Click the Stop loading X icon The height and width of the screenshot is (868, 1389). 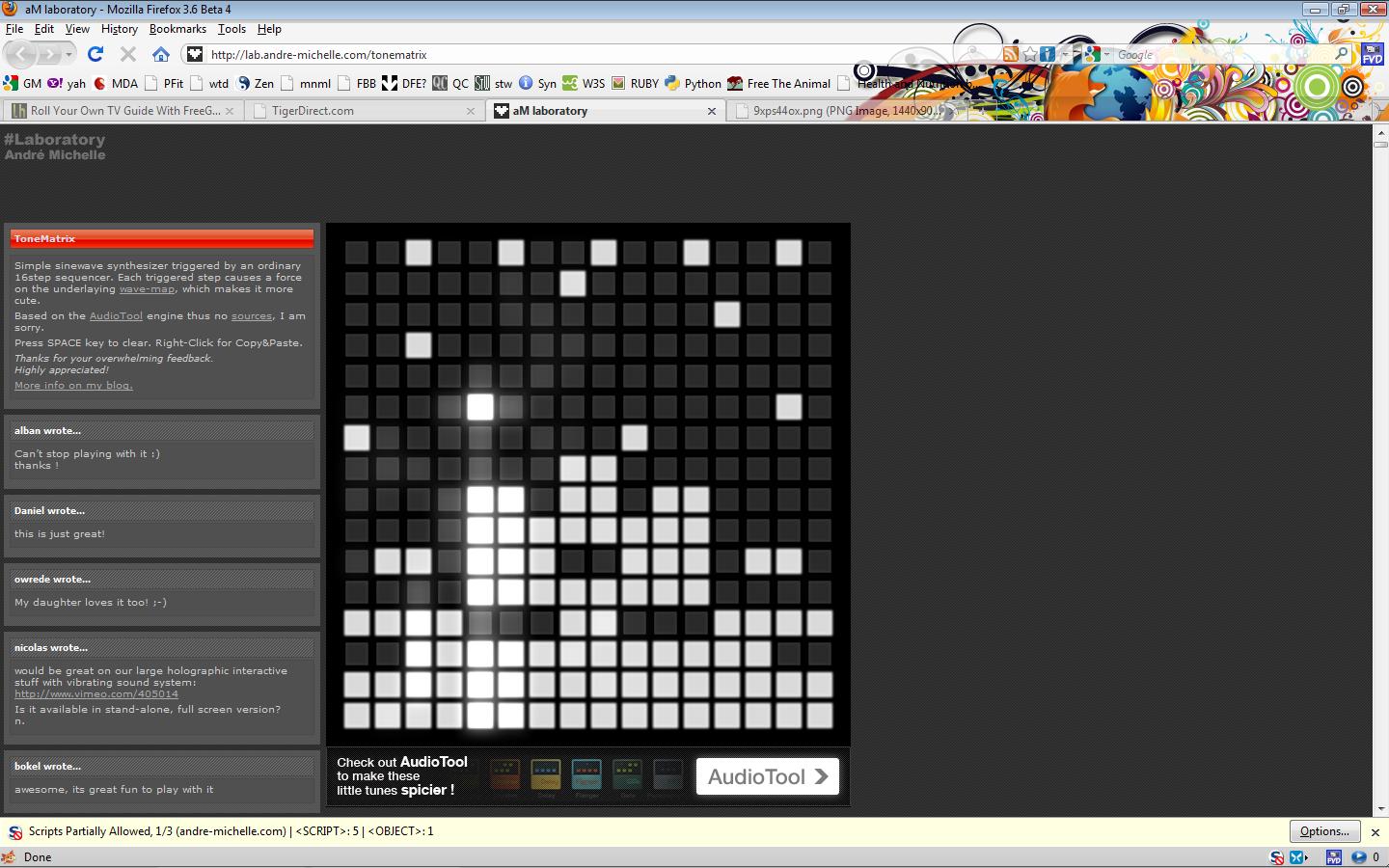[127, 54]
